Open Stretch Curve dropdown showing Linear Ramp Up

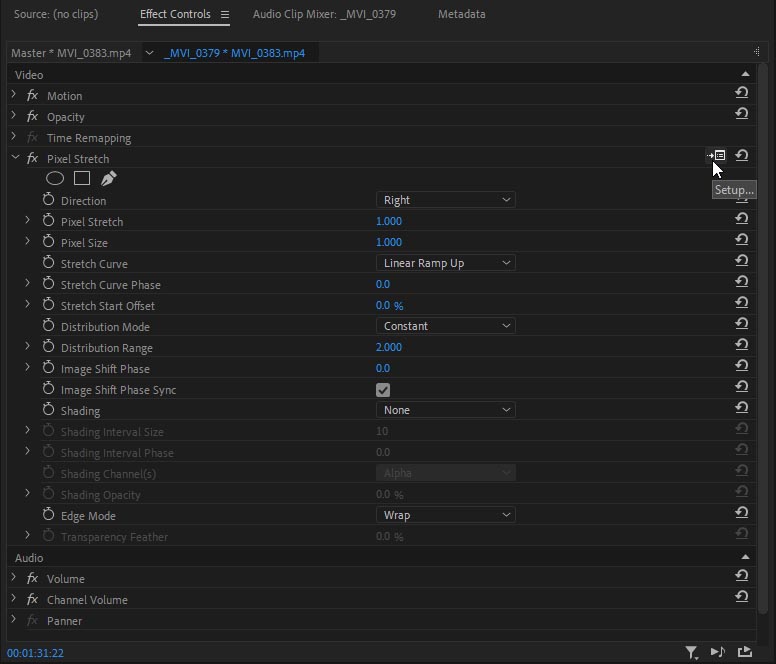coord(446,263)
